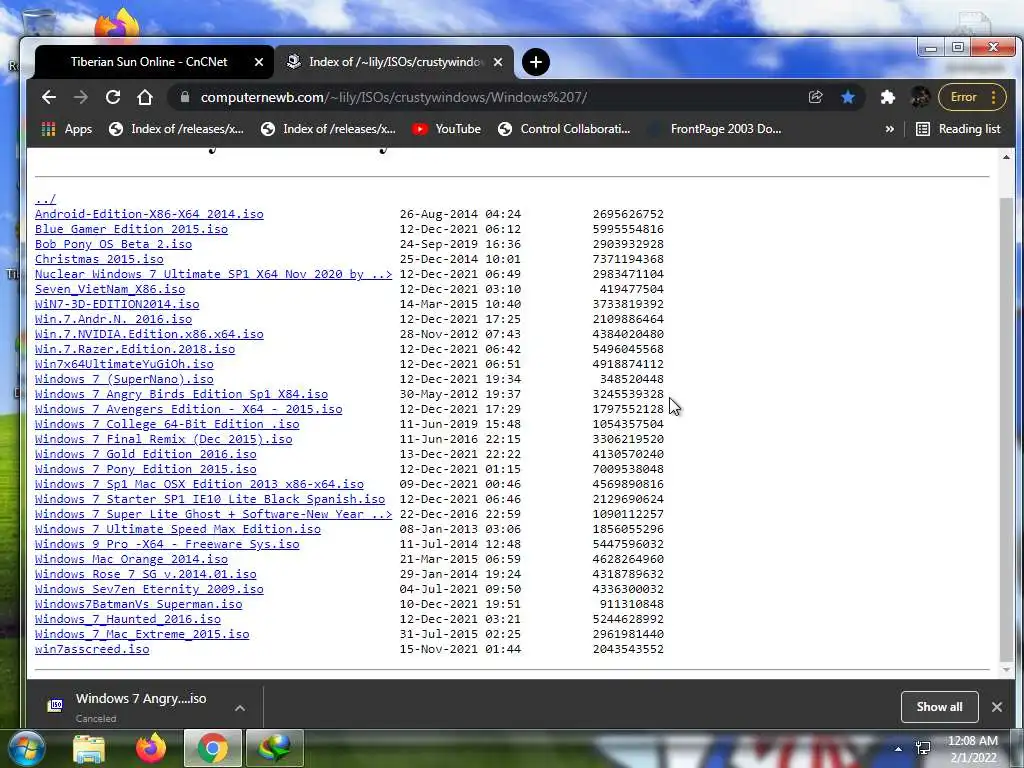The width and height of the screenshot is (1024, 768).
Task: Open Win.7.NVIDIA.Edition.x86.x64.iso link
Action: [150, 334]
